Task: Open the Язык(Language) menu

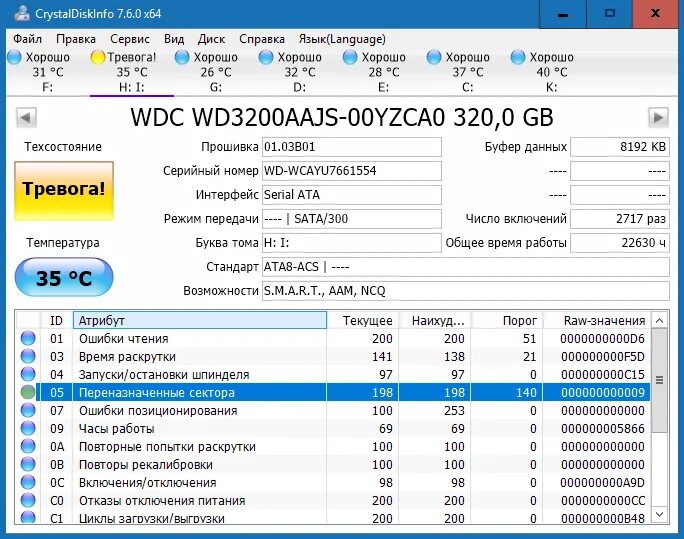Action: point(342,39)
